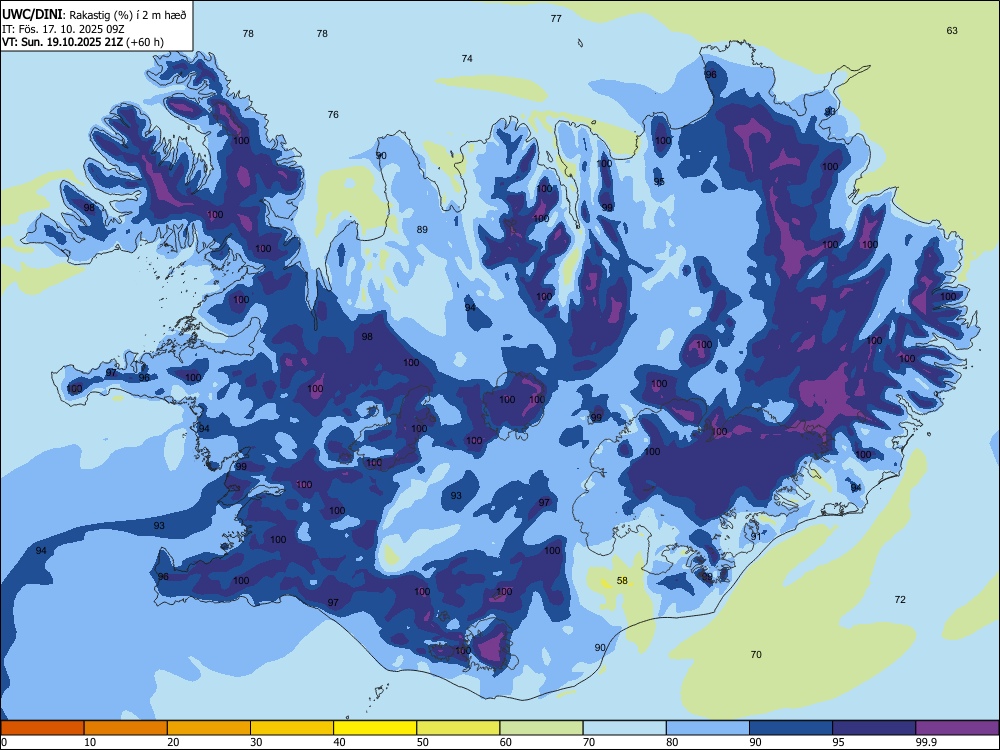Select the indigo 95–99.9 legend swatch
The image size is (1000, 750).
874,728
